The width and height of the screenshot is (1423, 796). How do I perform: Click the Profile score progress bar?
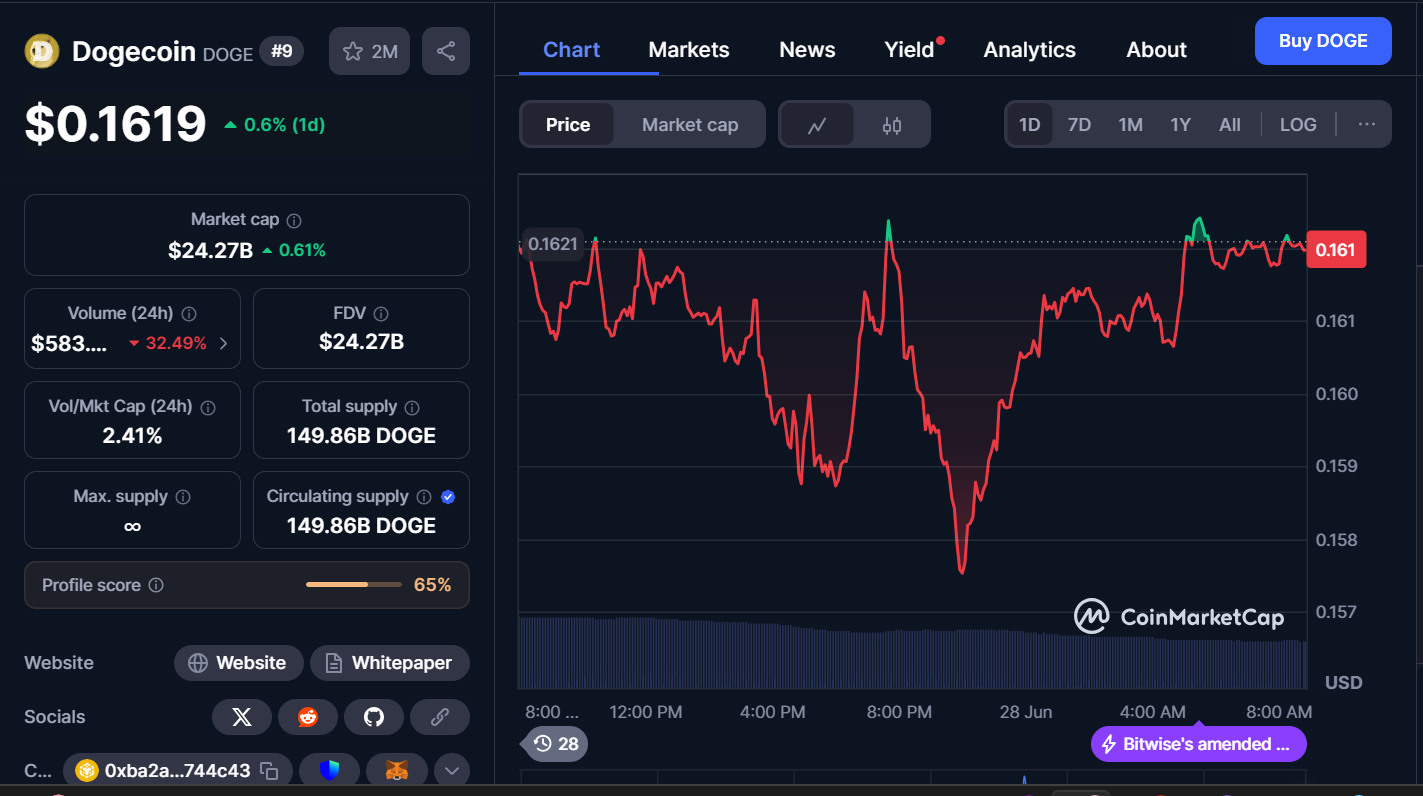coord(353,584)
